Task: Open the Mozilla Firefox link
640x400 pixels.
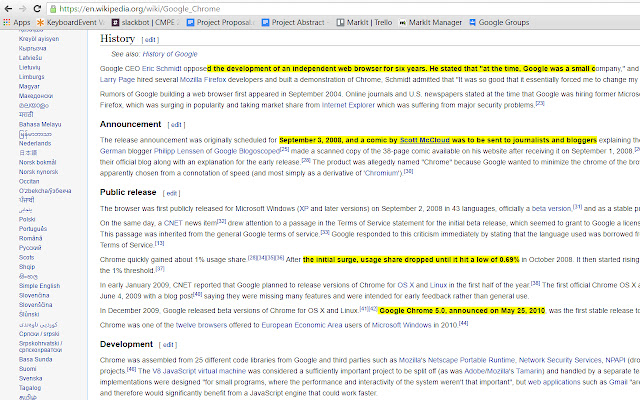Action: (203, 80)
